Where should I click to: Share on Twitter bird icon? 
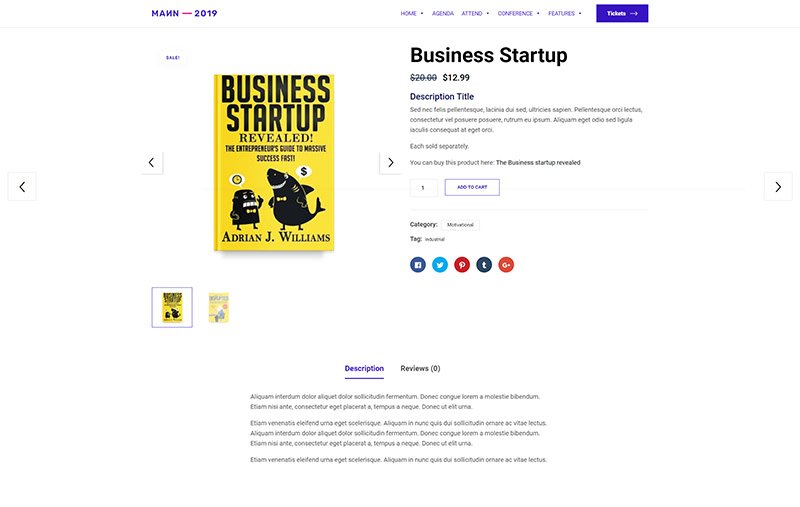pos(440,265)
